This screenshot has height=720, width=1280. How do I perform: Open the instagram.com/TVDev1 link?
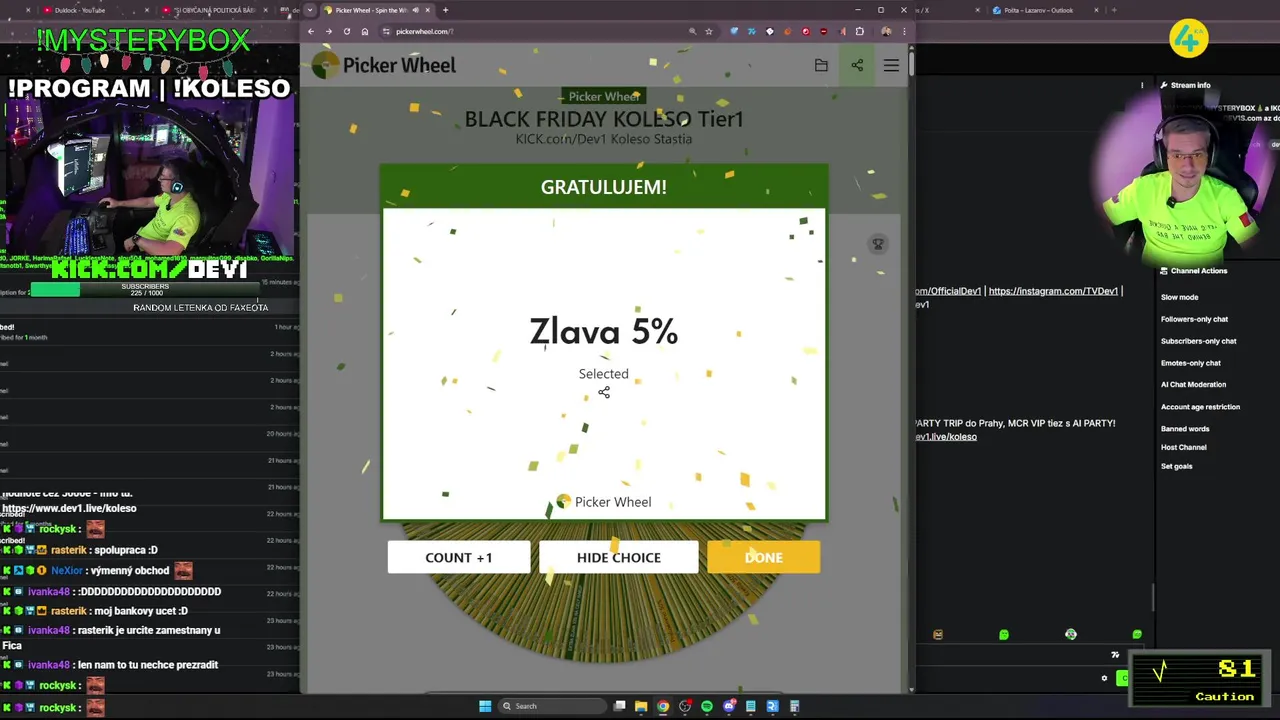coord(1053,291)
